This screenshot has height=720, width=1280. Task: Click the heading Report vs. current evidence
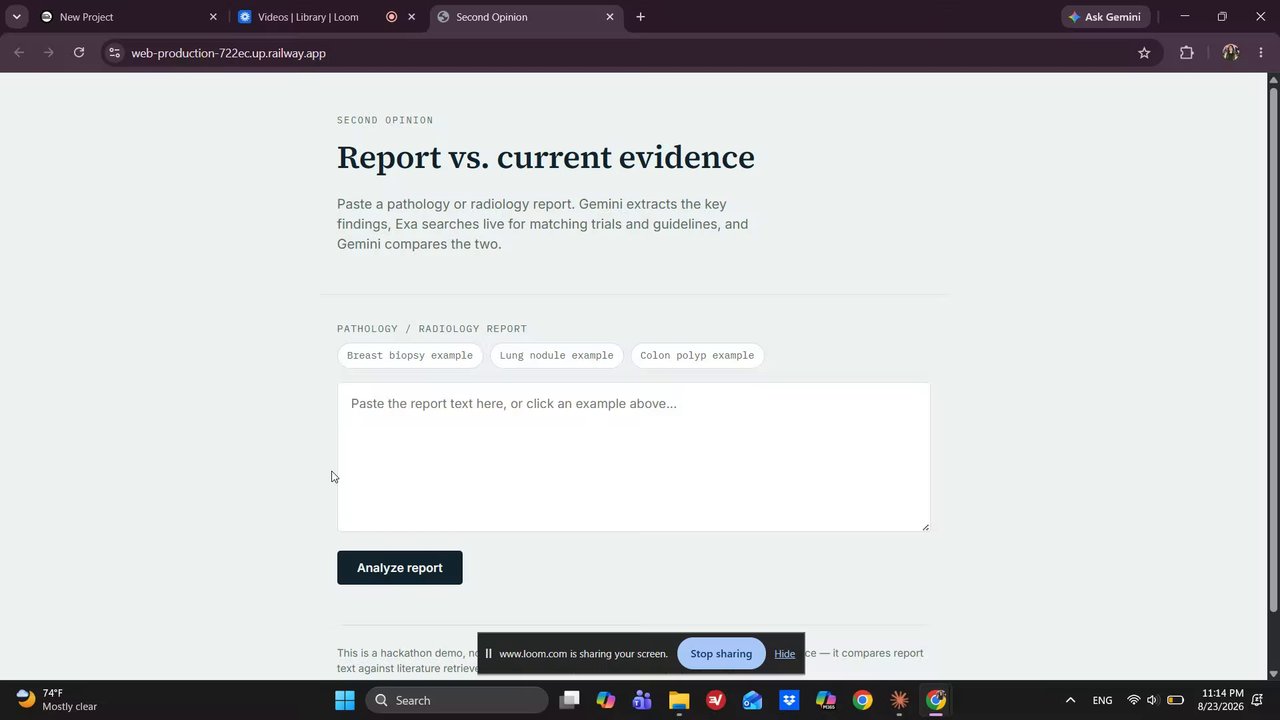546,158
